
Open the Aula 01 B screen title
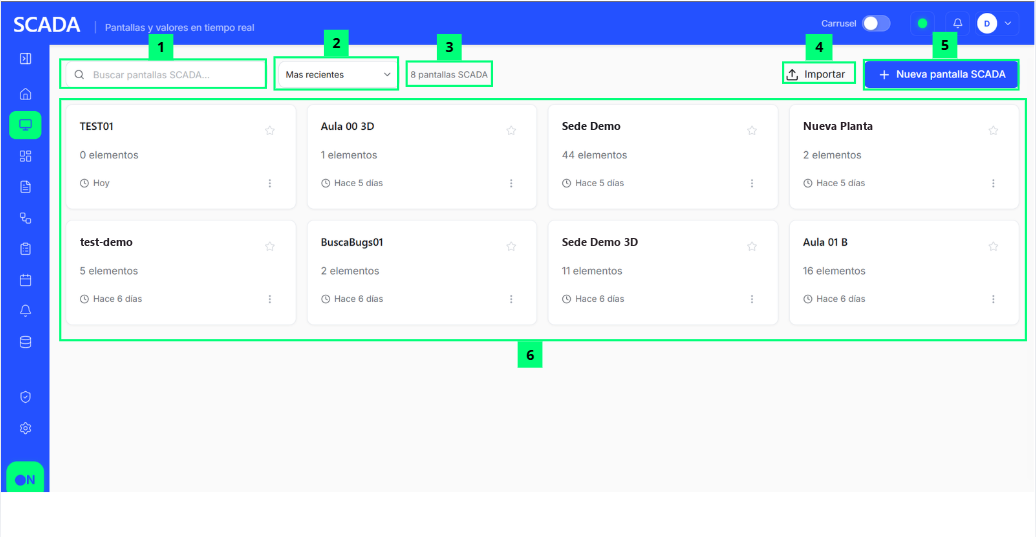point(825,242)
